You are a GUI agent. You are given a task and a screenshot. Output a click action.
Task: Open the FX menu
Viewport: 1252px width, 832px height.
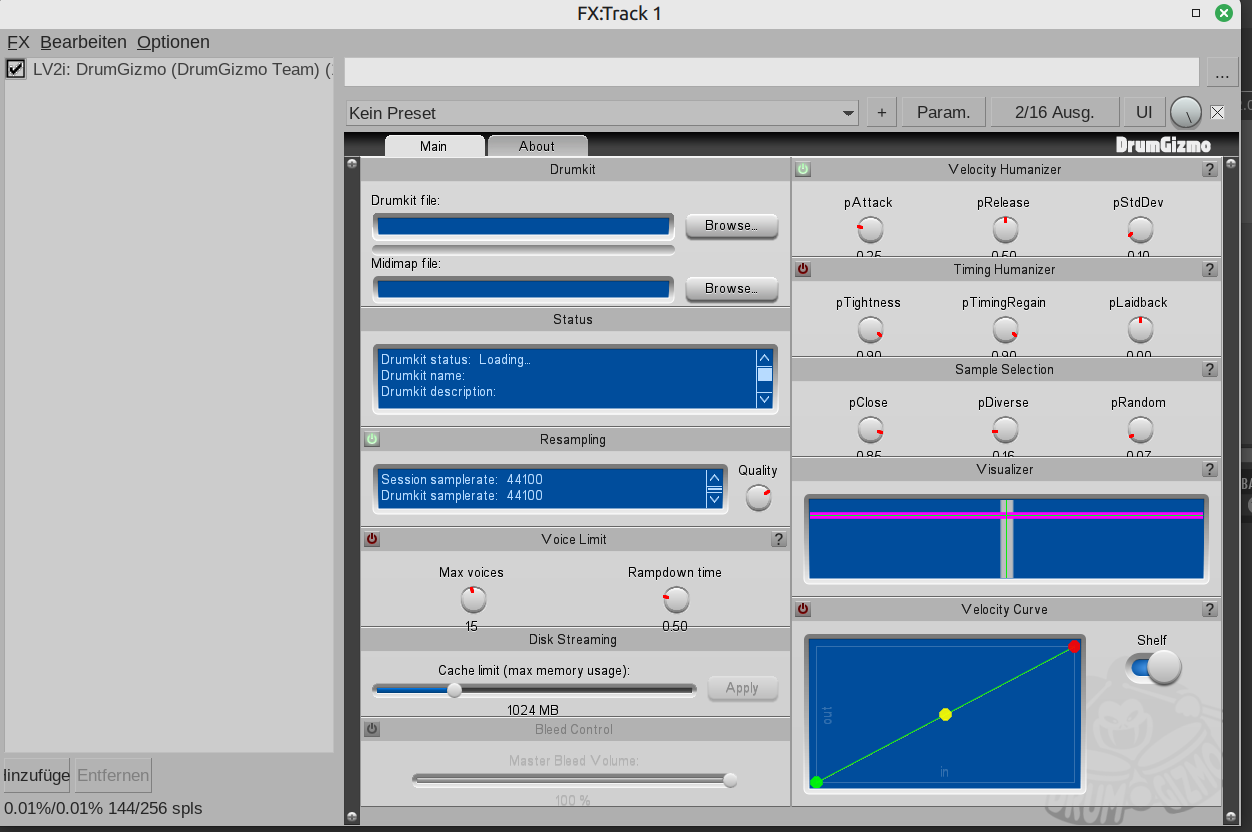point(18,42)
